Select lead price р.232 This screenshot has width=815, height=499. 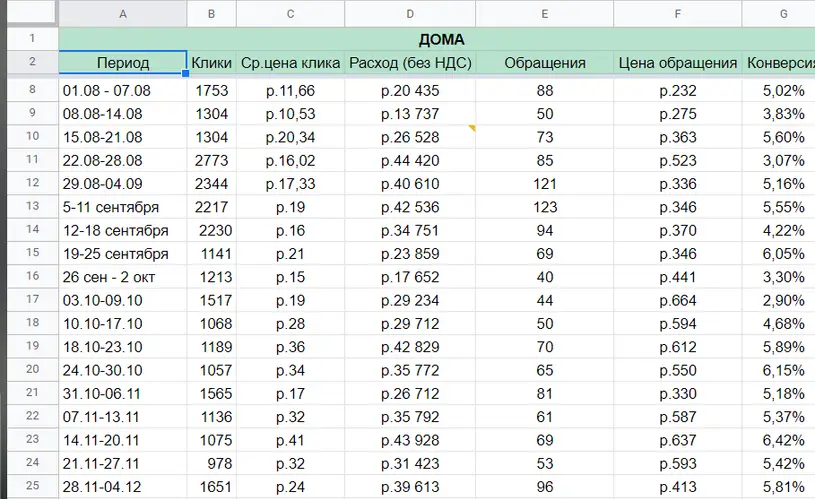(x=678, y=90)
